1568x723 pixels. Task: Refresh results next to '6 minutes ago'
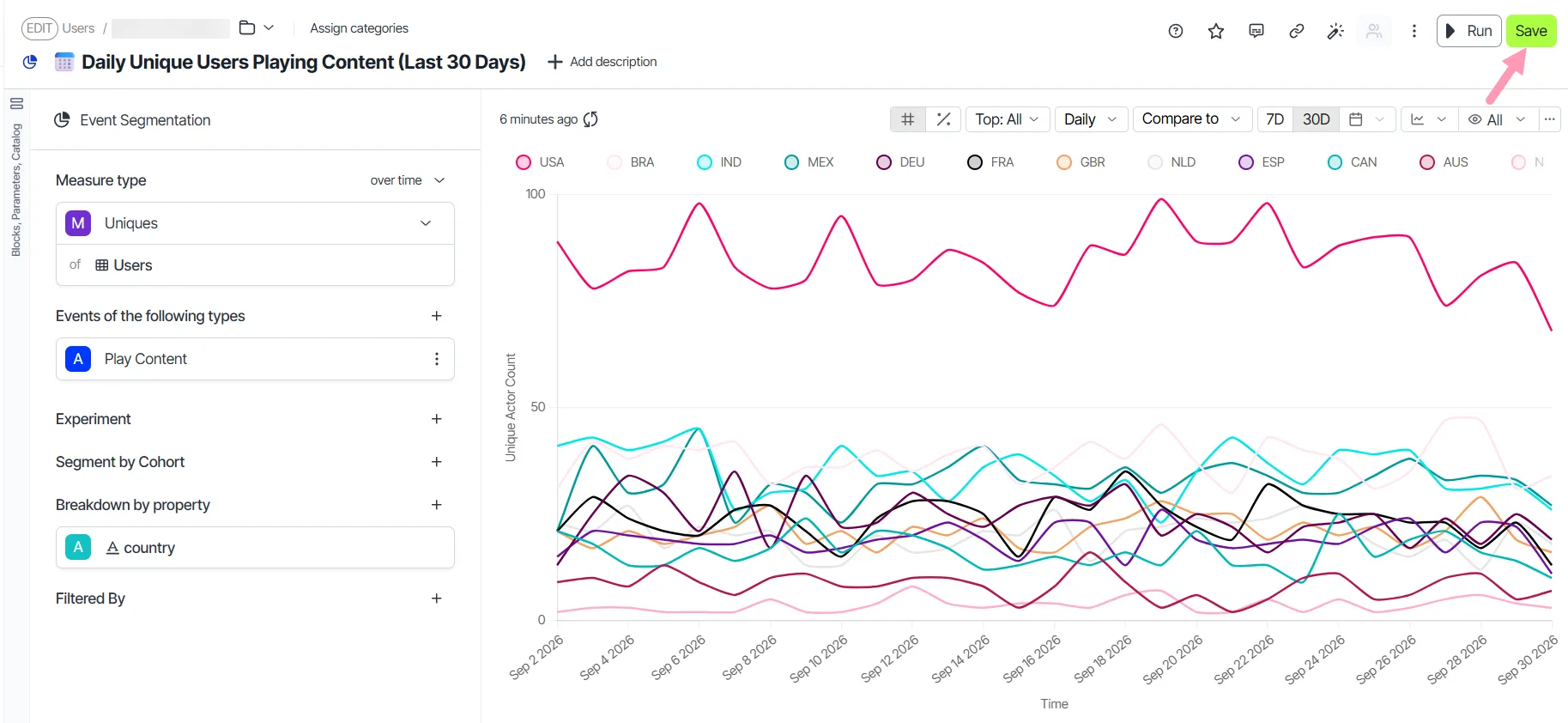(x=590, y=119)
